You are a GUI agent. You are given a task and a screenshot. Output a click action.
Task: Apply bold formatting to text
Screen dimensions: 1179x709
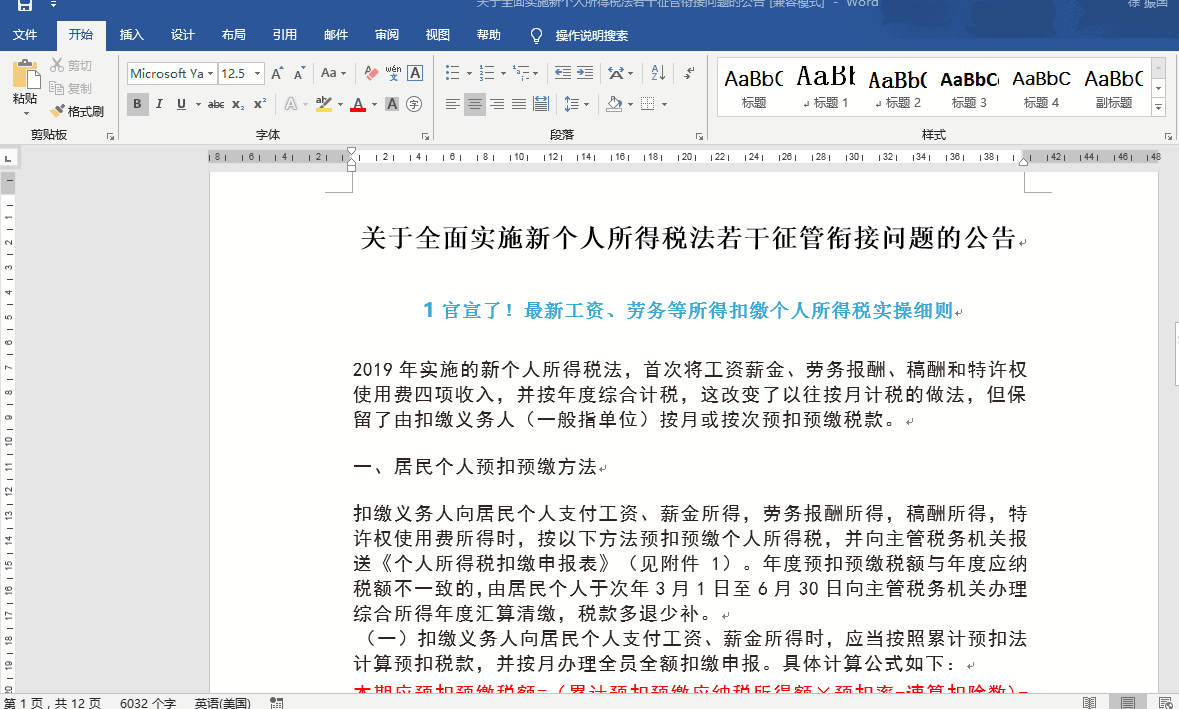137,103
